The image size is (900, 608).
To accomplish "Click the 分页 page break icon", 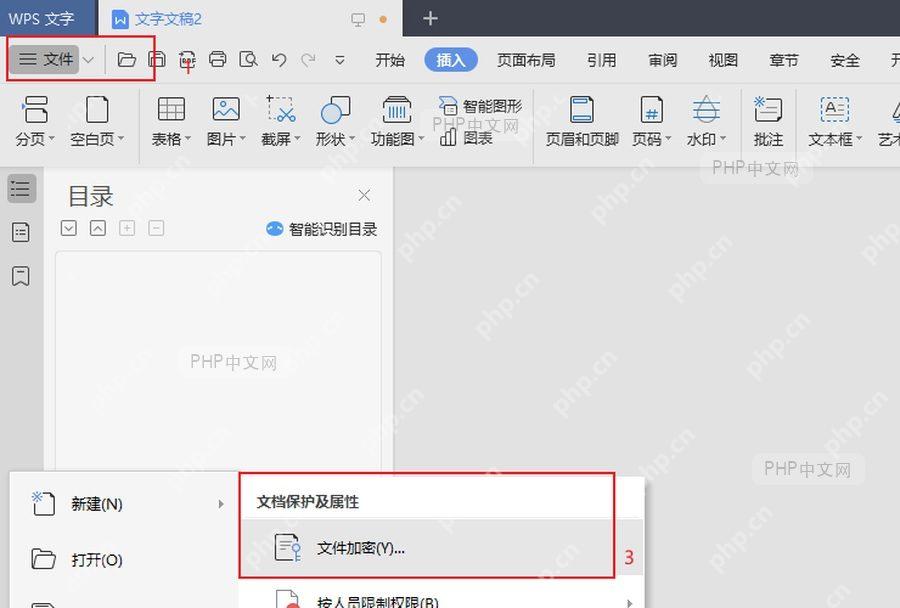I will click(34, 109).
